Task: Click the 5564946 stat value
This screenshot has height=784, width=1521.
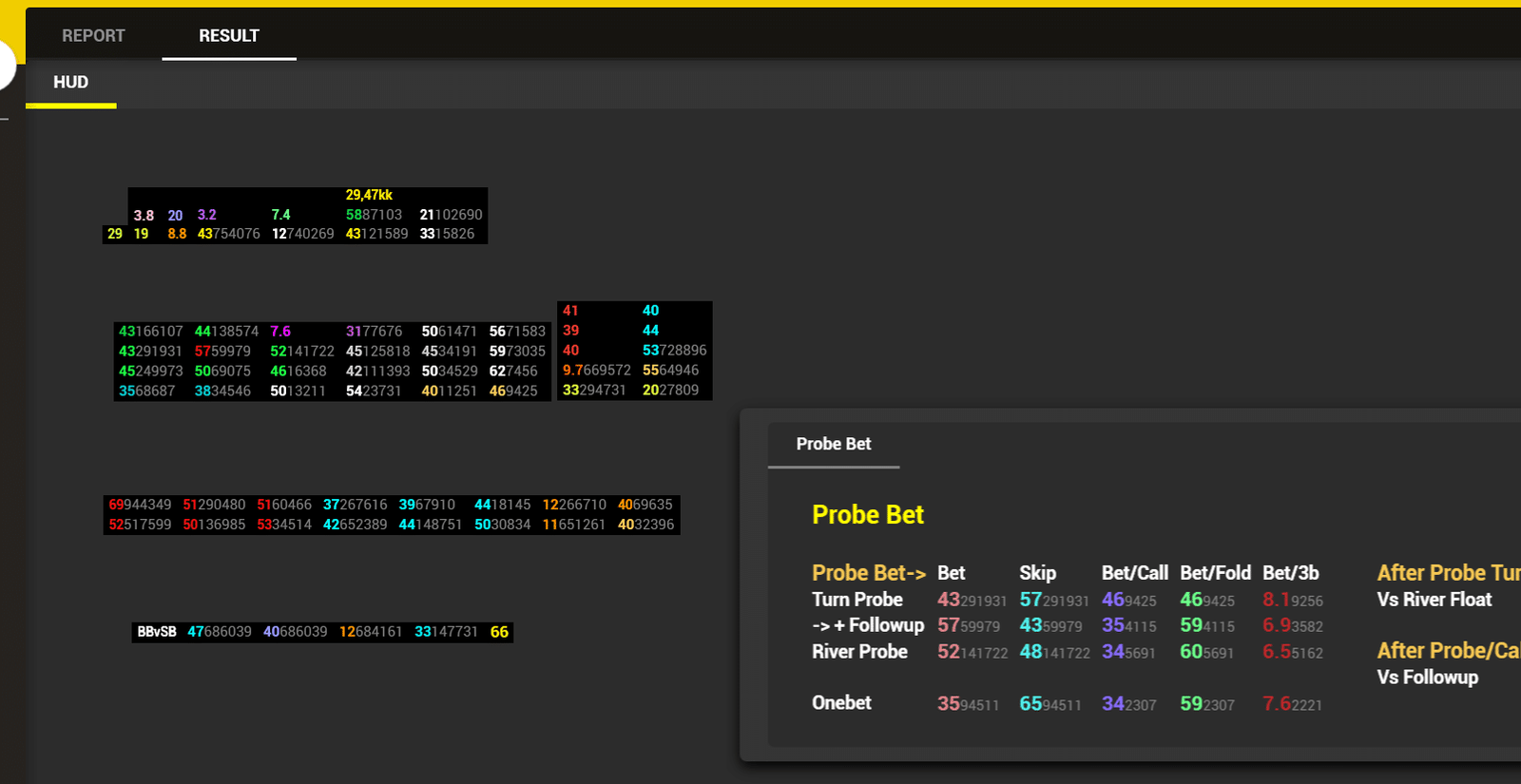Action: click(670, 371)
